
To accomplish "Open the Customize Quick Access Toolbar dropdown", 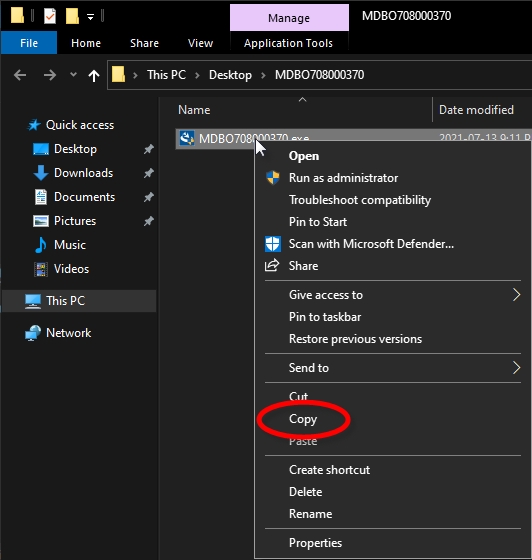I will 90,17.
